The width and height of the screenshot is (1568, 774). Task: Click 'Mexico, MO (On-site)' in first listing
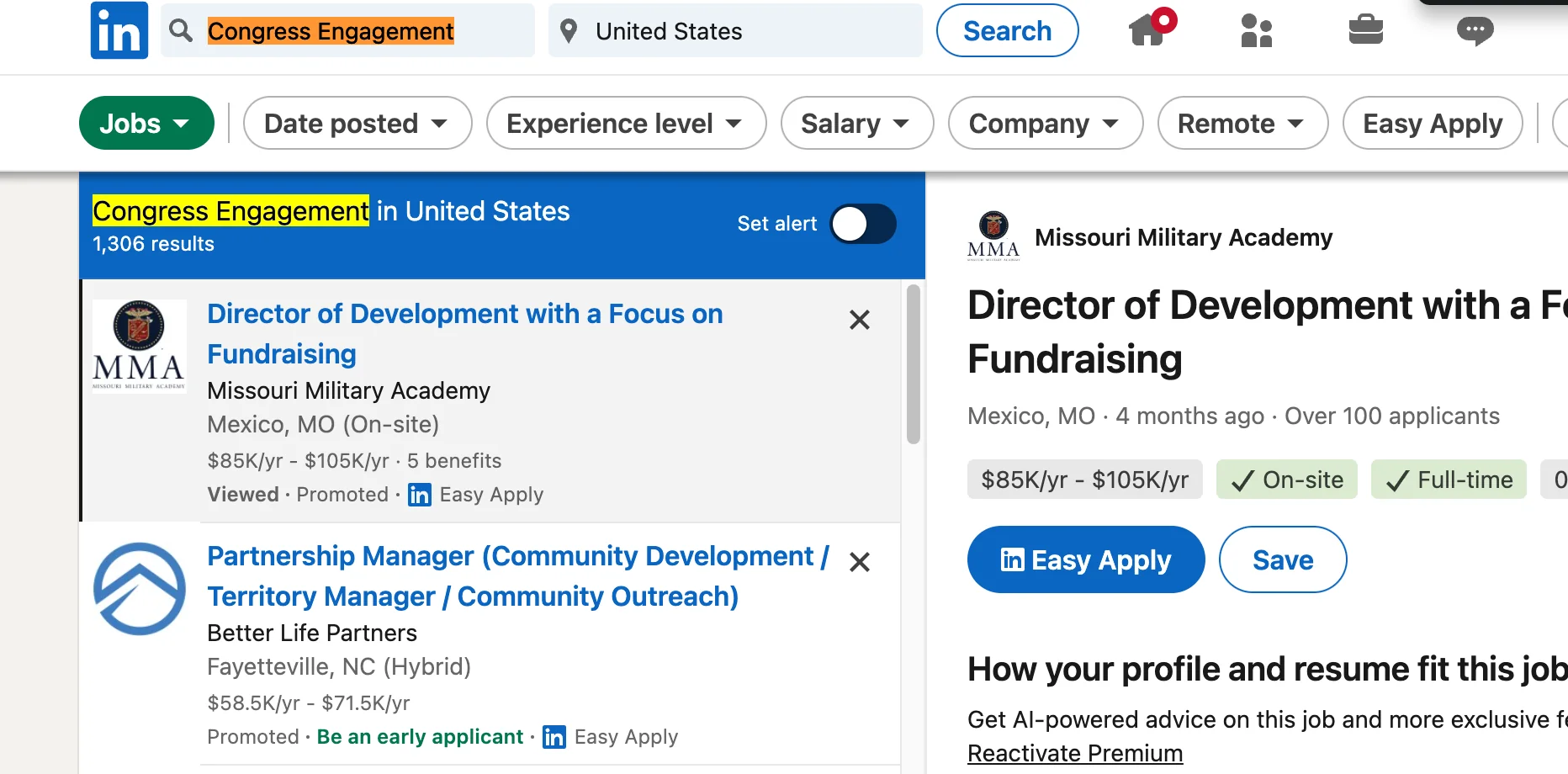pos(323,424)
